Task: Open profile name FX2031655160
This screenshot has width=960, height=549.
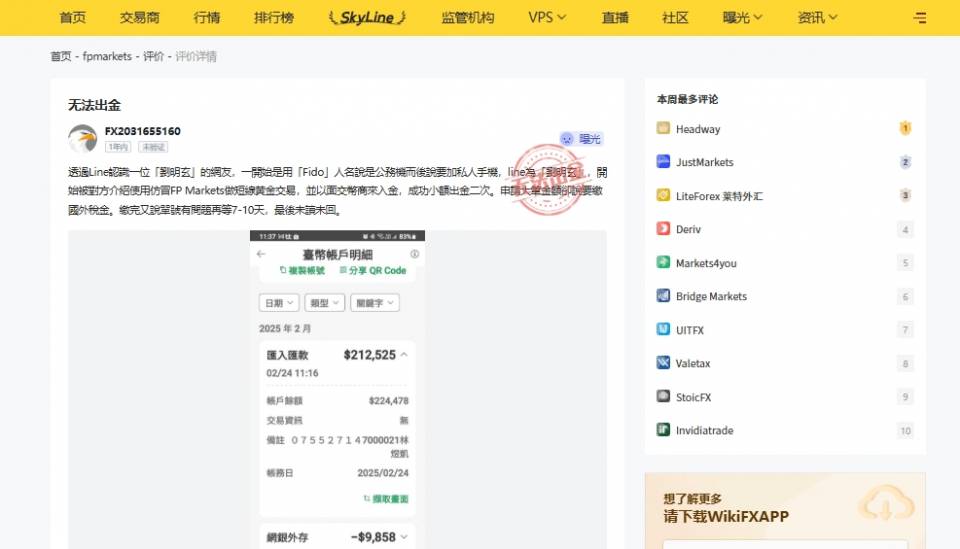Action: point(143,131)
